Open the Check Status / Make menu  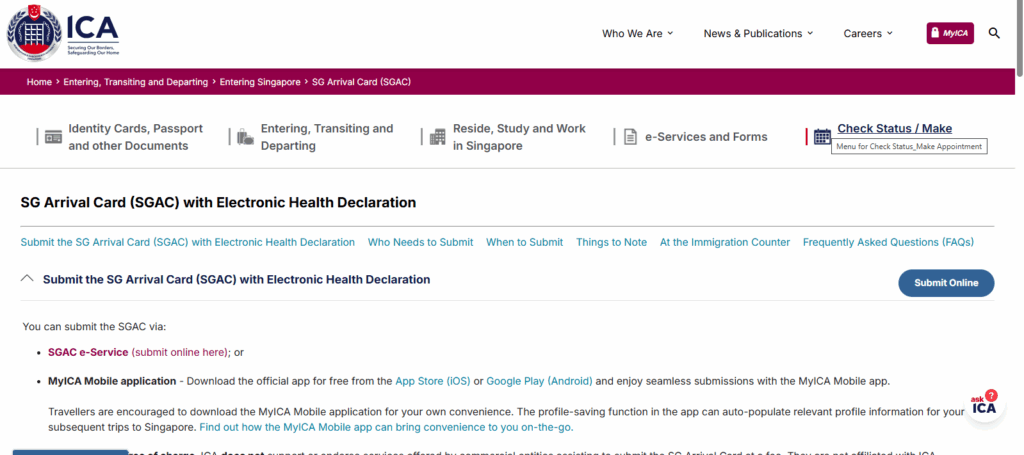pyautogui.click(x=894, y=128)
